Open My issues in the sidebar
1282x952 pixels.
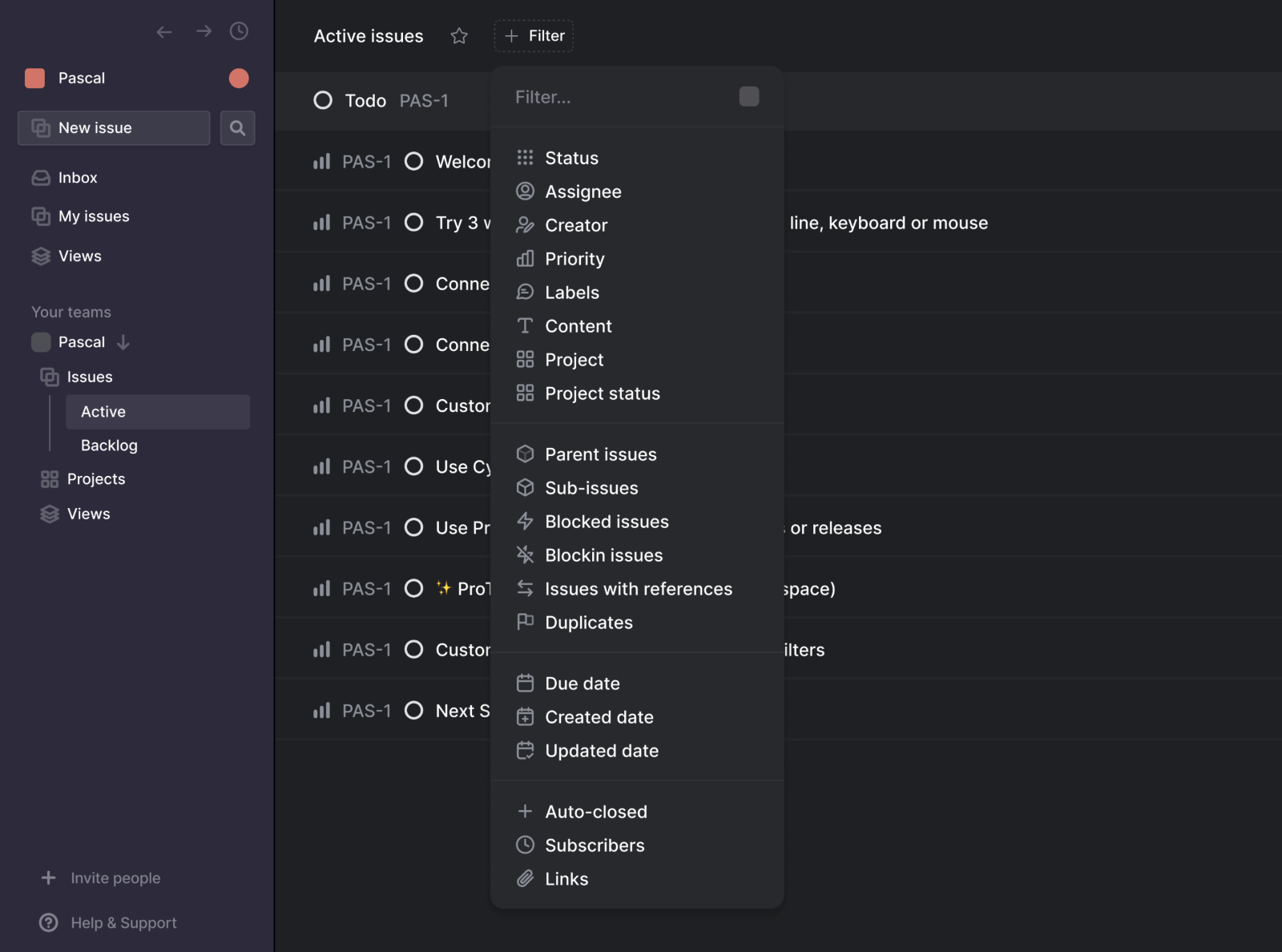pyautogui.click(x=93, y=216)
